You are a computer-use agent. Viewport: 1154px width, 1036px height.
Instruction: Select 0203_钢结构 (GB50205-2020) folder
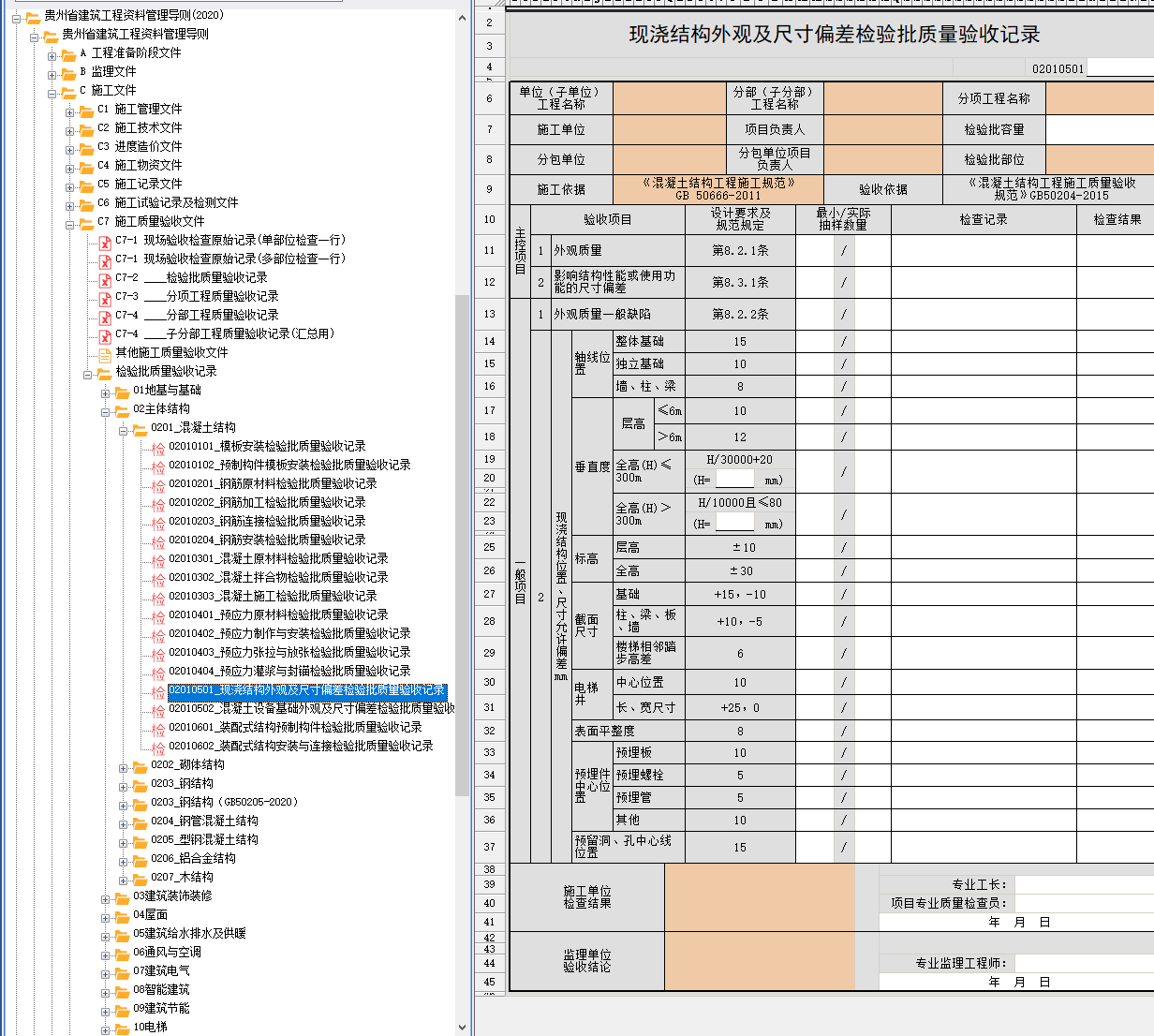pyautogui.click(x=224, y=803)
